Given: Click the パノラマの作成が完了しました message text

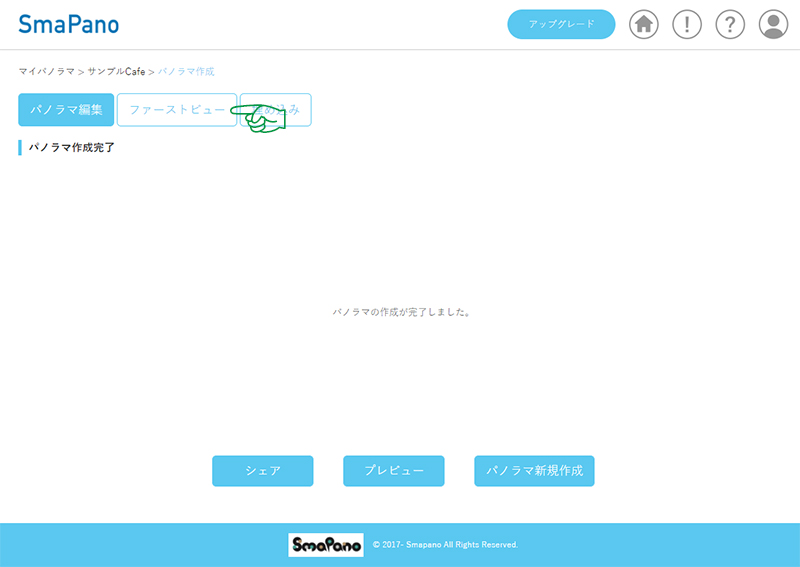Looking at the screenshot, I should 401,312.
